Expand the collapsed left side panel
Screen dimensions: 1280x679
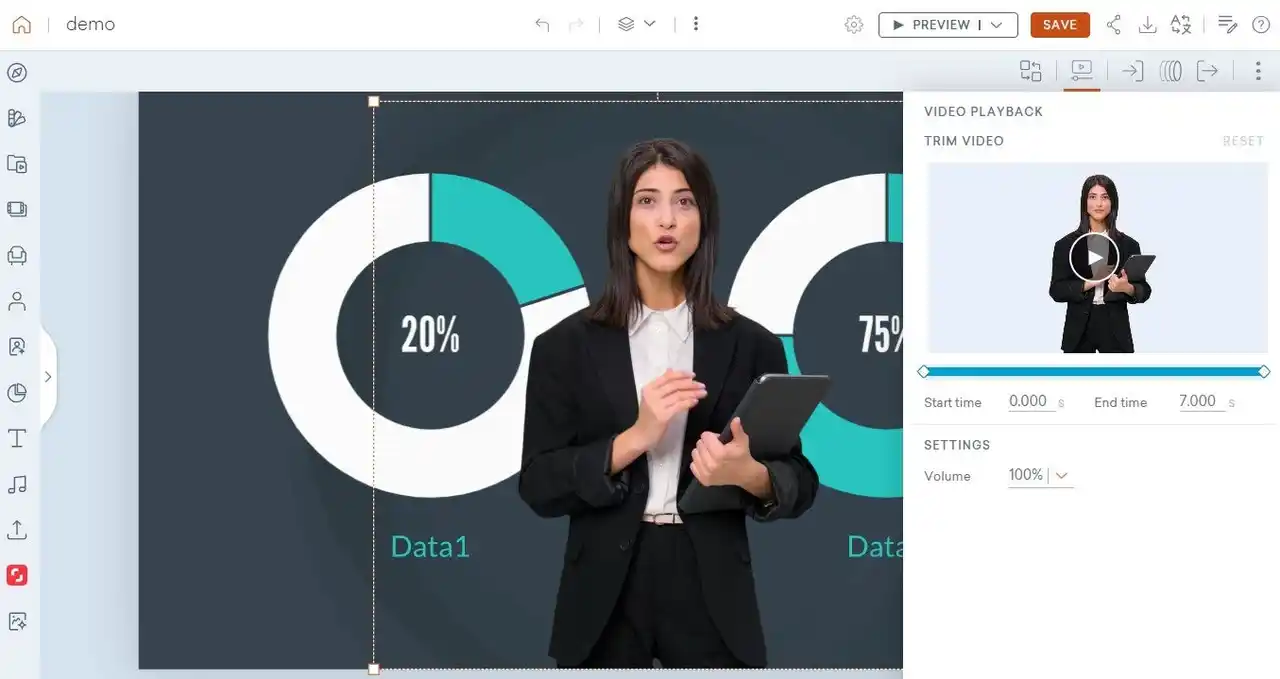(x=47, y=377)
